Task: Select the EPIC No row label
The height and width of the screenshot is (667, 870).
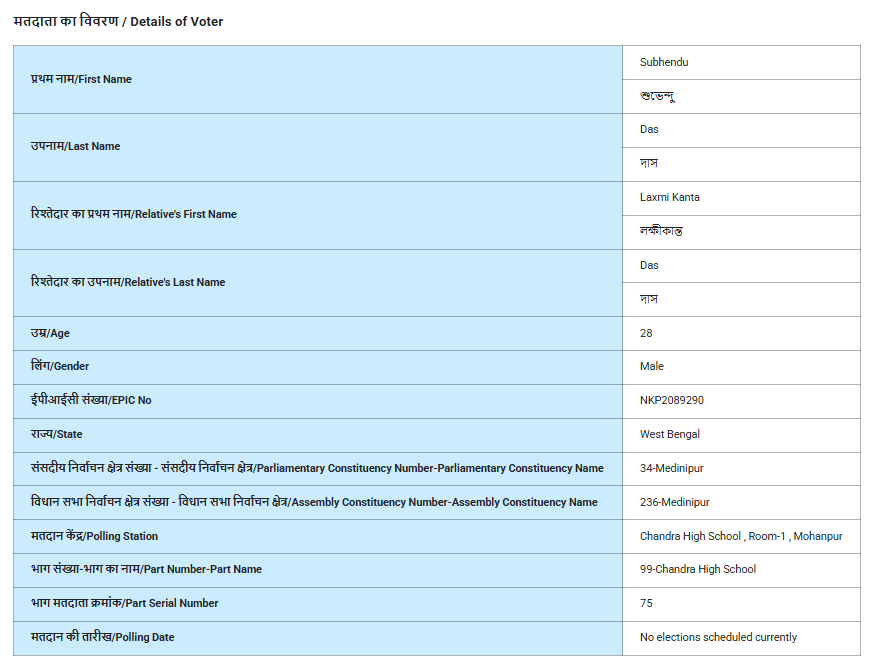Action: coord(91,400)
